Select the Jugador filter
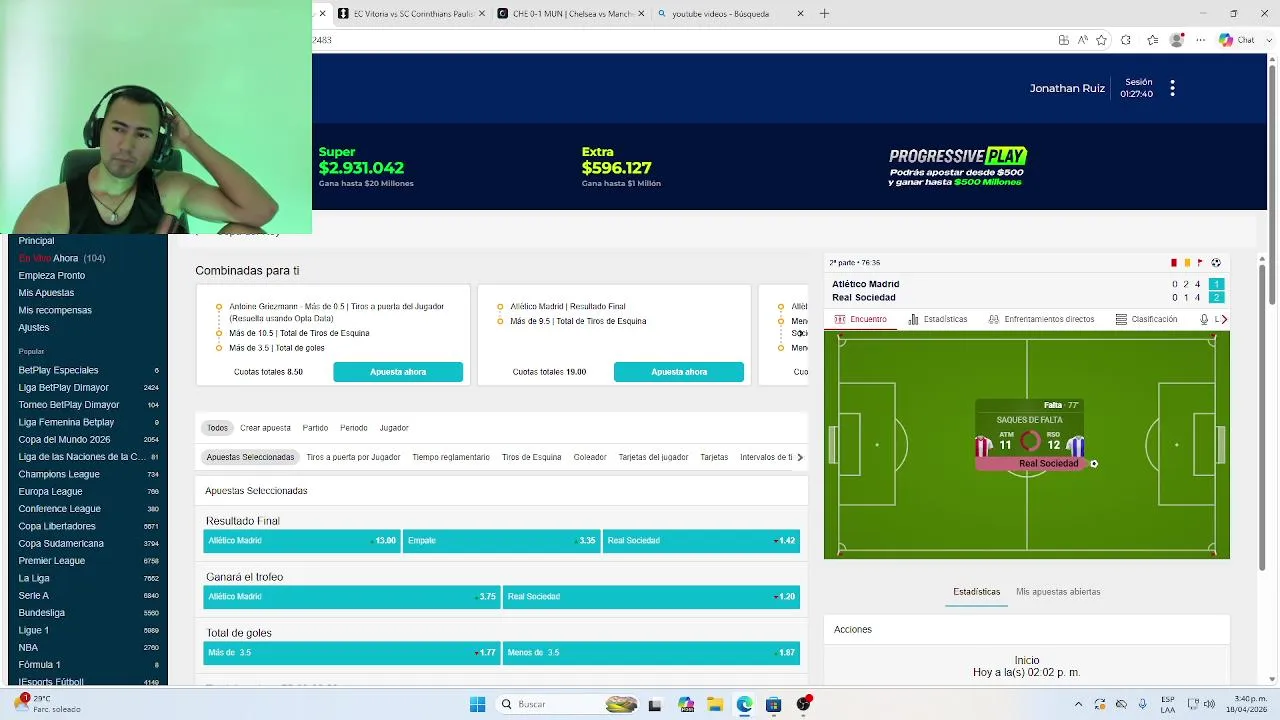The width and height of the screenshot is (1280, 720). click(394, 428)
